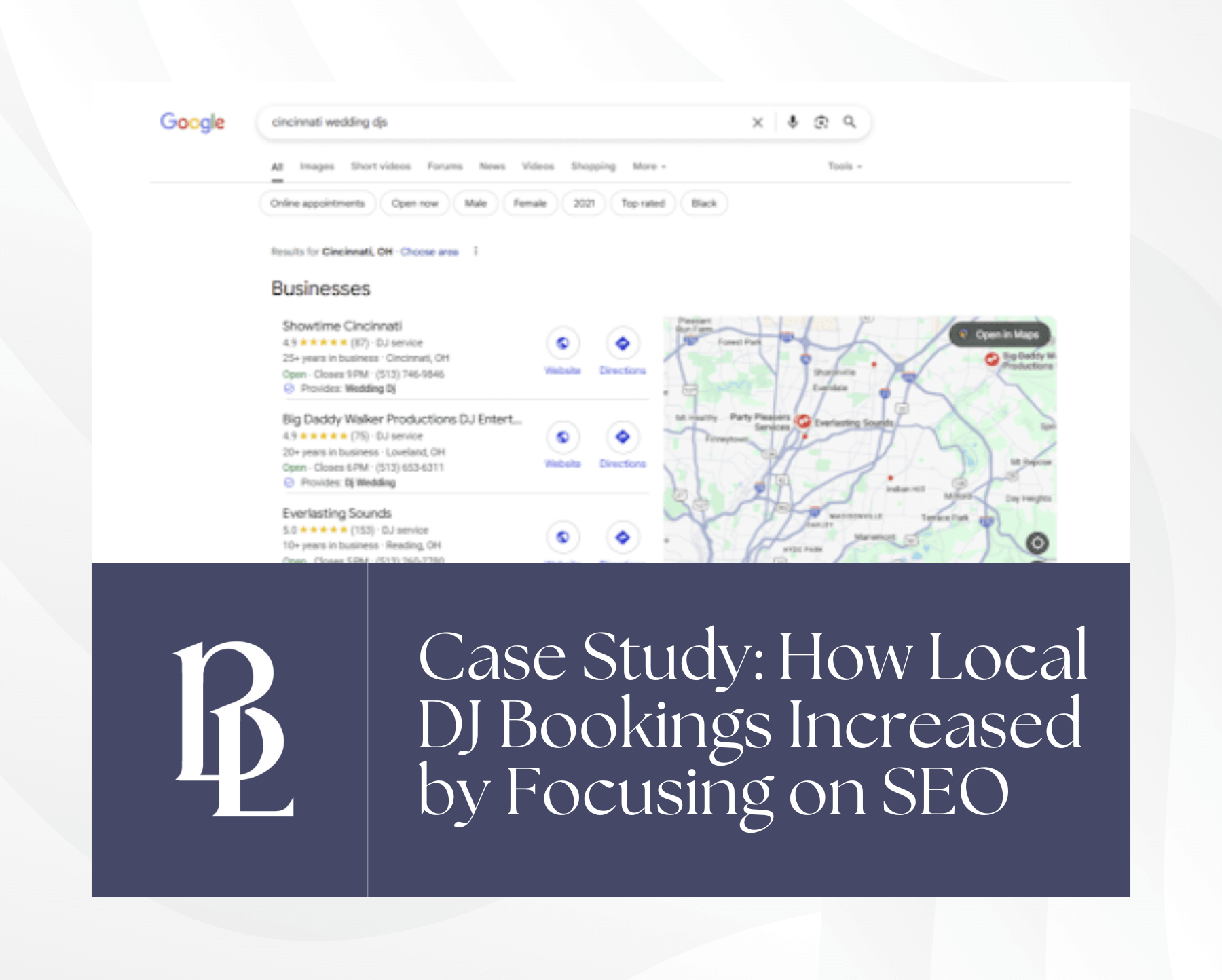Open Big Daddy Walker Productions website icon

coord(563,438)
